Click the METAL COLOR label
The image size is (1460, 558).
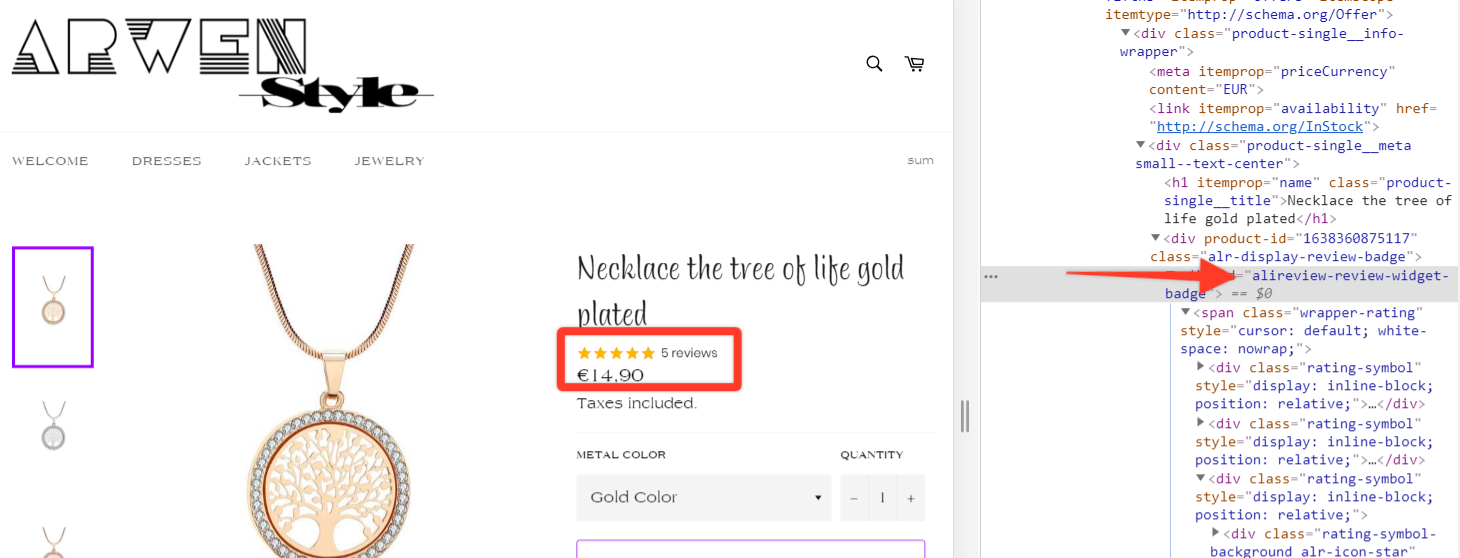[x=621, y=455]
